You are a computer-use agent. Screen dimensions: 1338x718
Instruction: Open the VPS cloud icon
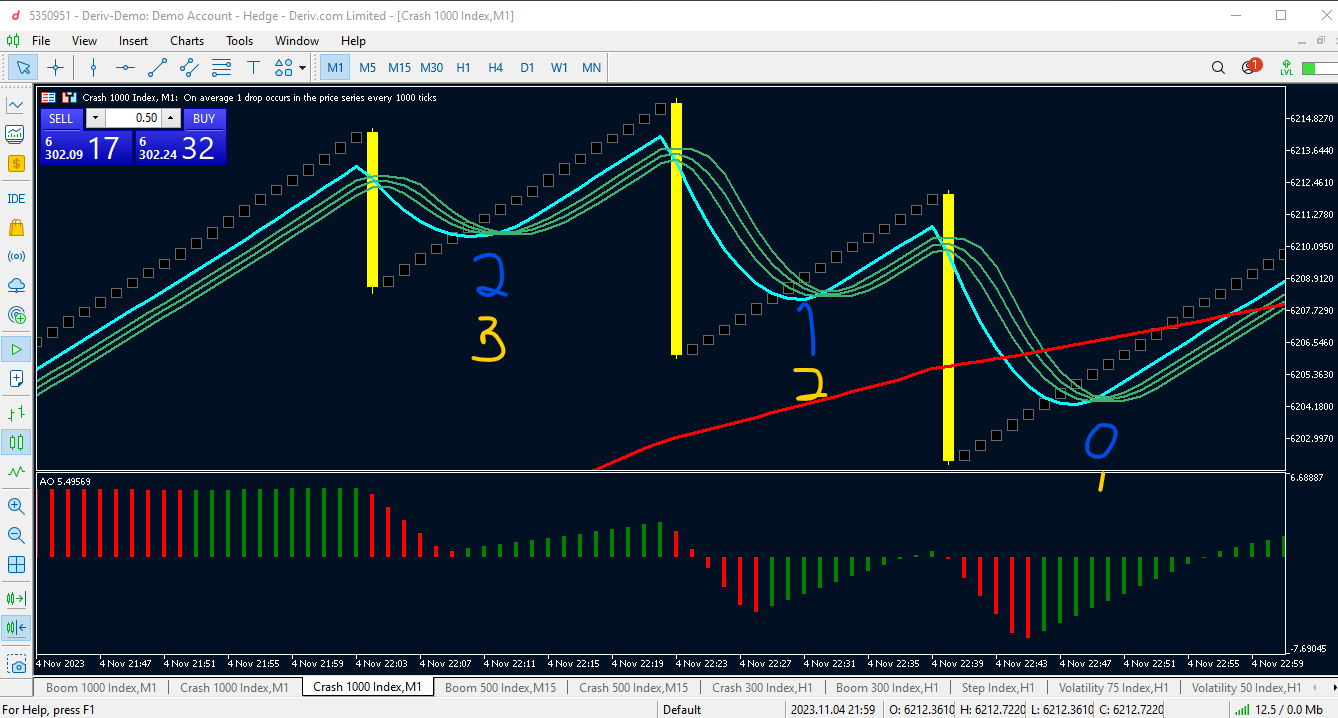[x=16, y=285]
